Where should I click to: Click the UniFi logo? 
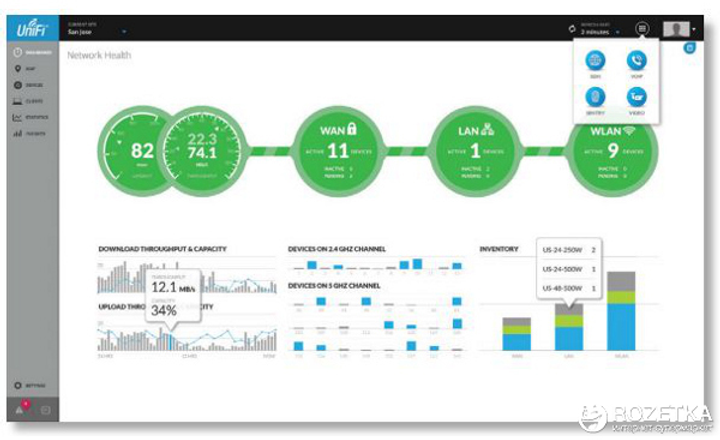click(x=33, y=28)
